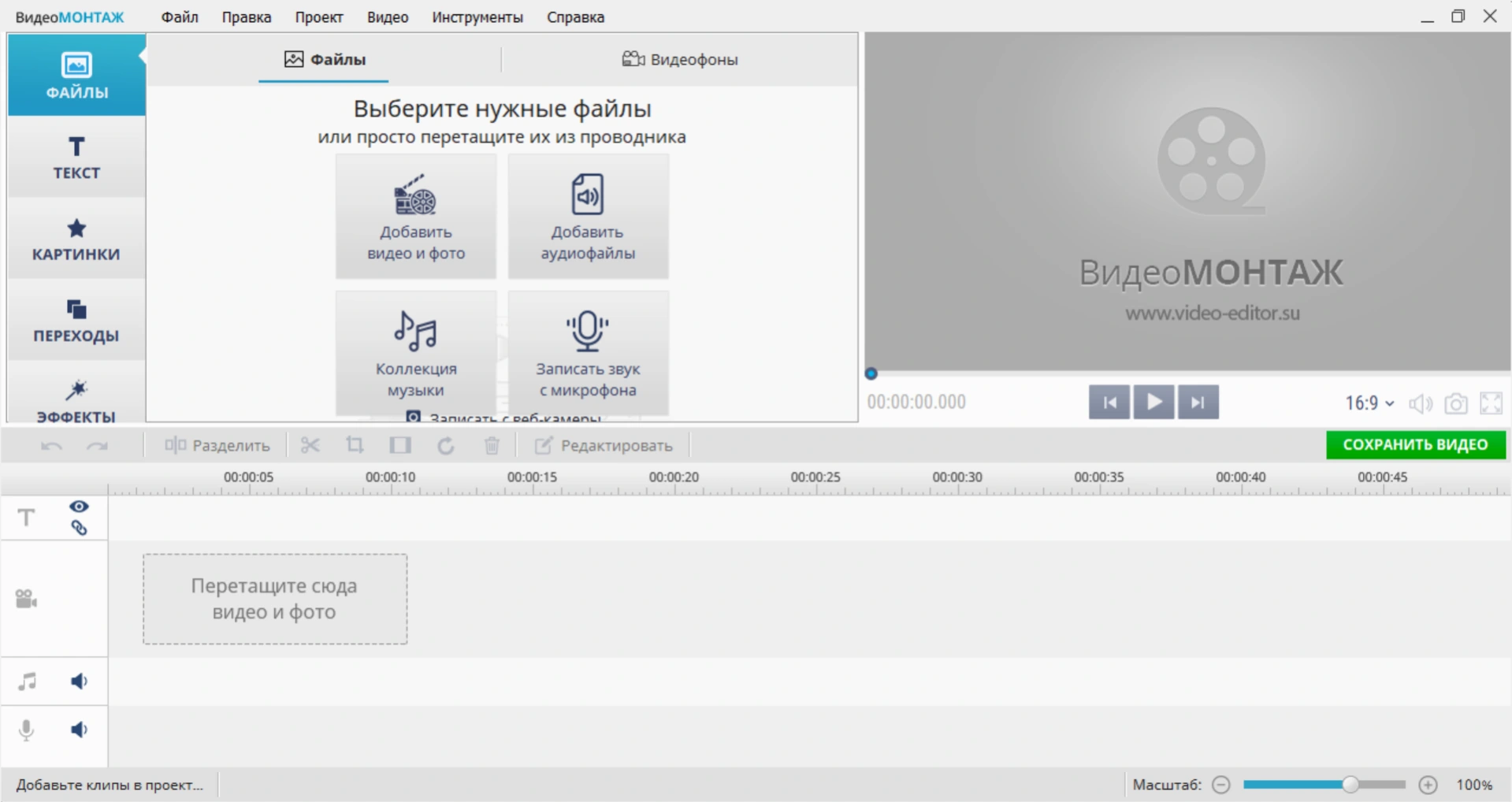
Task: Open the Effects sidebar section
Action: click(76, 399)
